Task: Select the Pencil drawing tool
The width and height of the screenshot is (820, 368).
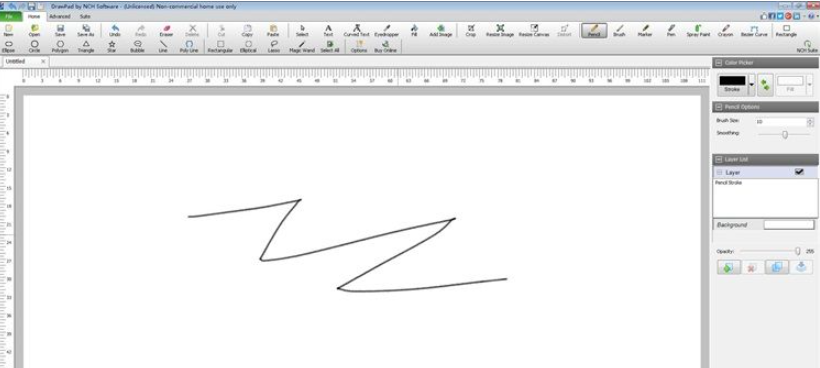Action: 593,30
